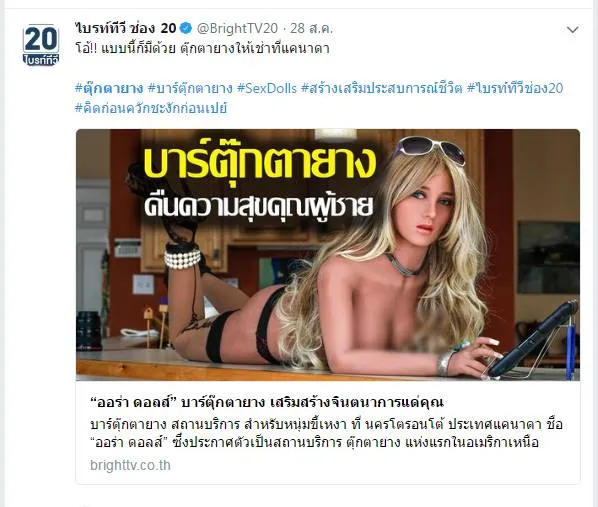
Task: Select the #ตุ๊กตายาง hashtag
Action: click(109, 88)
